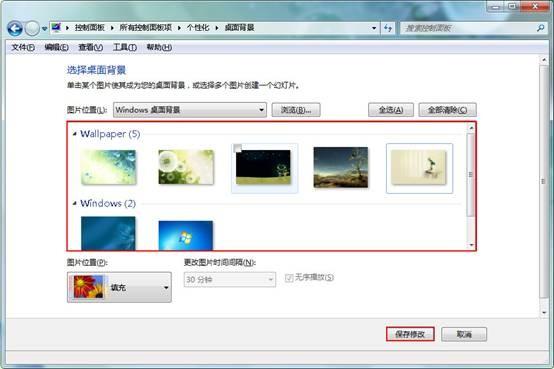Select 桌面背景 breadcrumb segment
Screen dimensions: 554x369
pos(240,28)
